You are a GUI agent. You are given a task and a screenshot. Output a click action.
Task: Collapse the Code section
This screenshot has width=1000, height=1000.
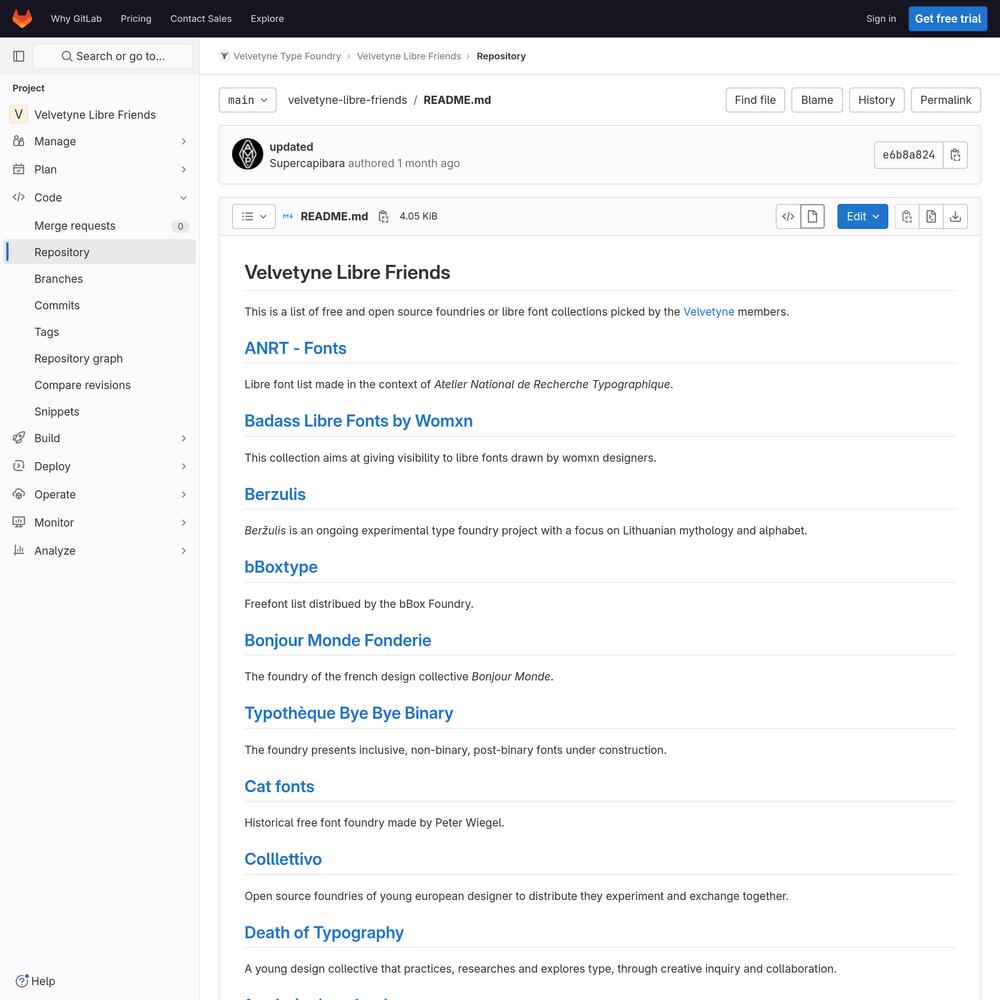[184, 197]
